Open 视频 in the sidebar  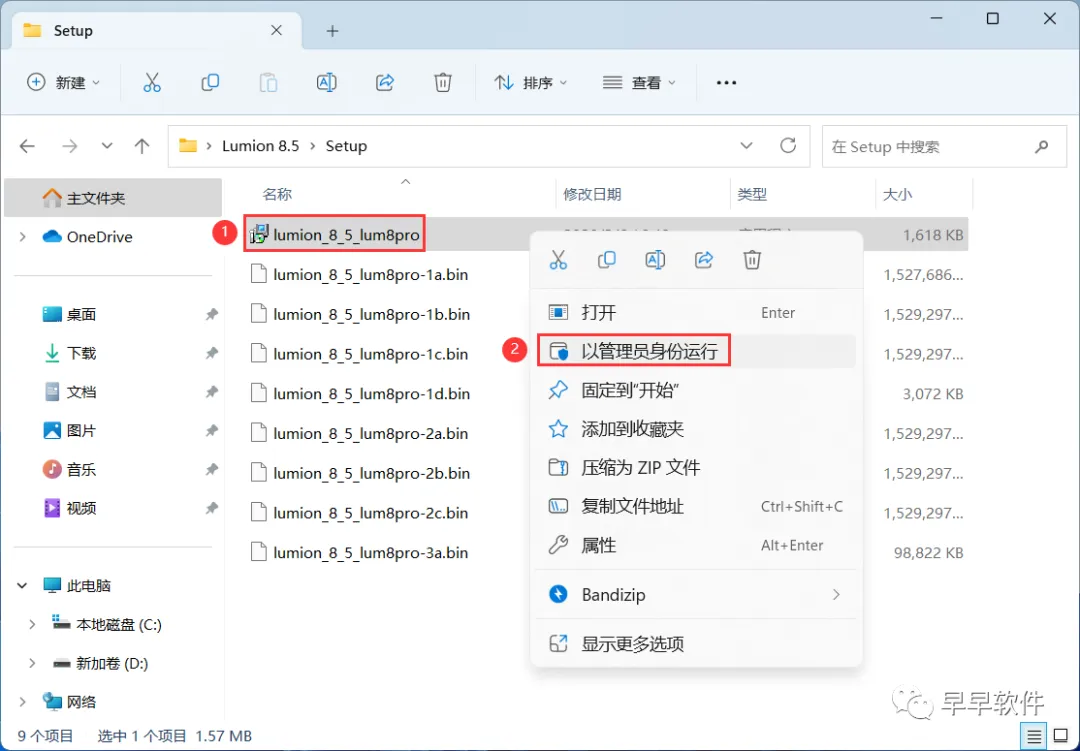pos(81,508)
